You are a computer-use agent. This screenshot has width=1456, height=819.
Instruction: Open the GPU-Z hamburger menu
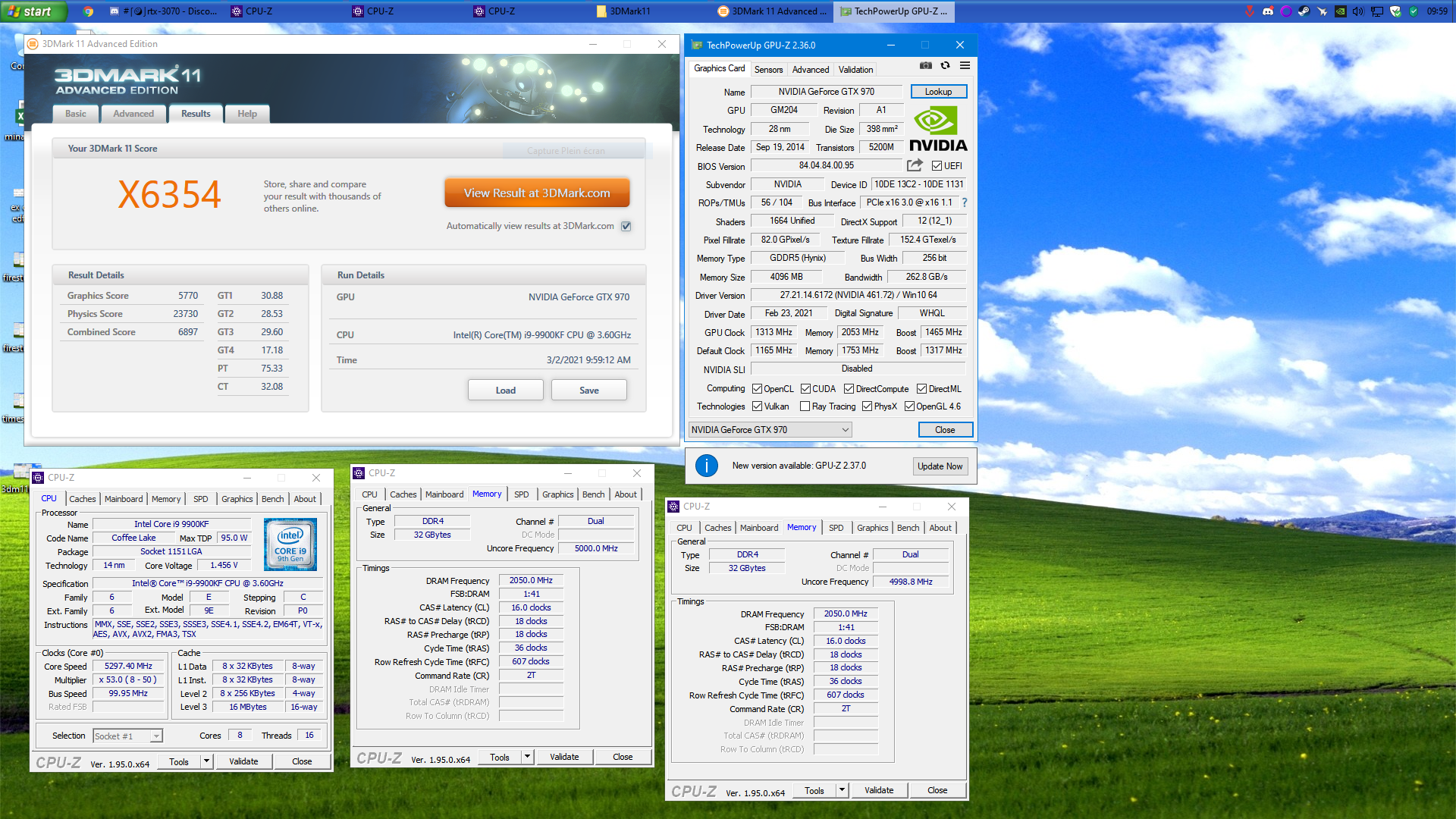[x=965, y=65]
